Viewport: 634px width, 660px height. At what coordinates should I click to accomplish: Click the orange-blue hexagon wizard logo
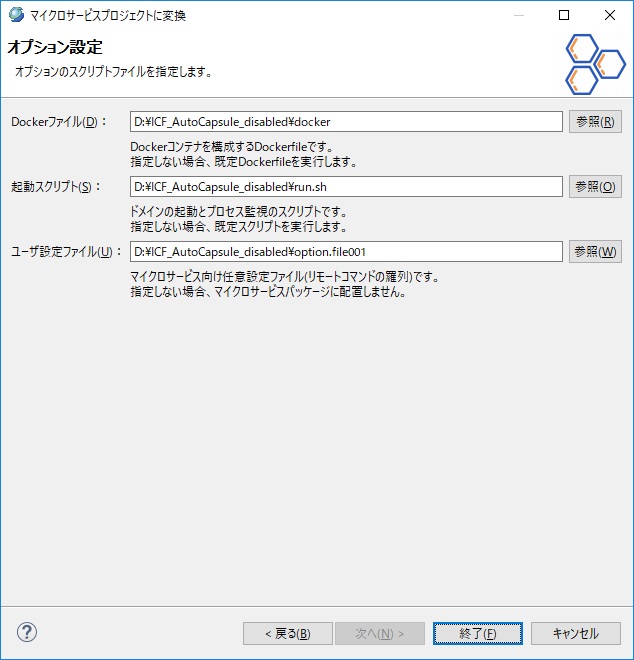click(x=594, y=64)
